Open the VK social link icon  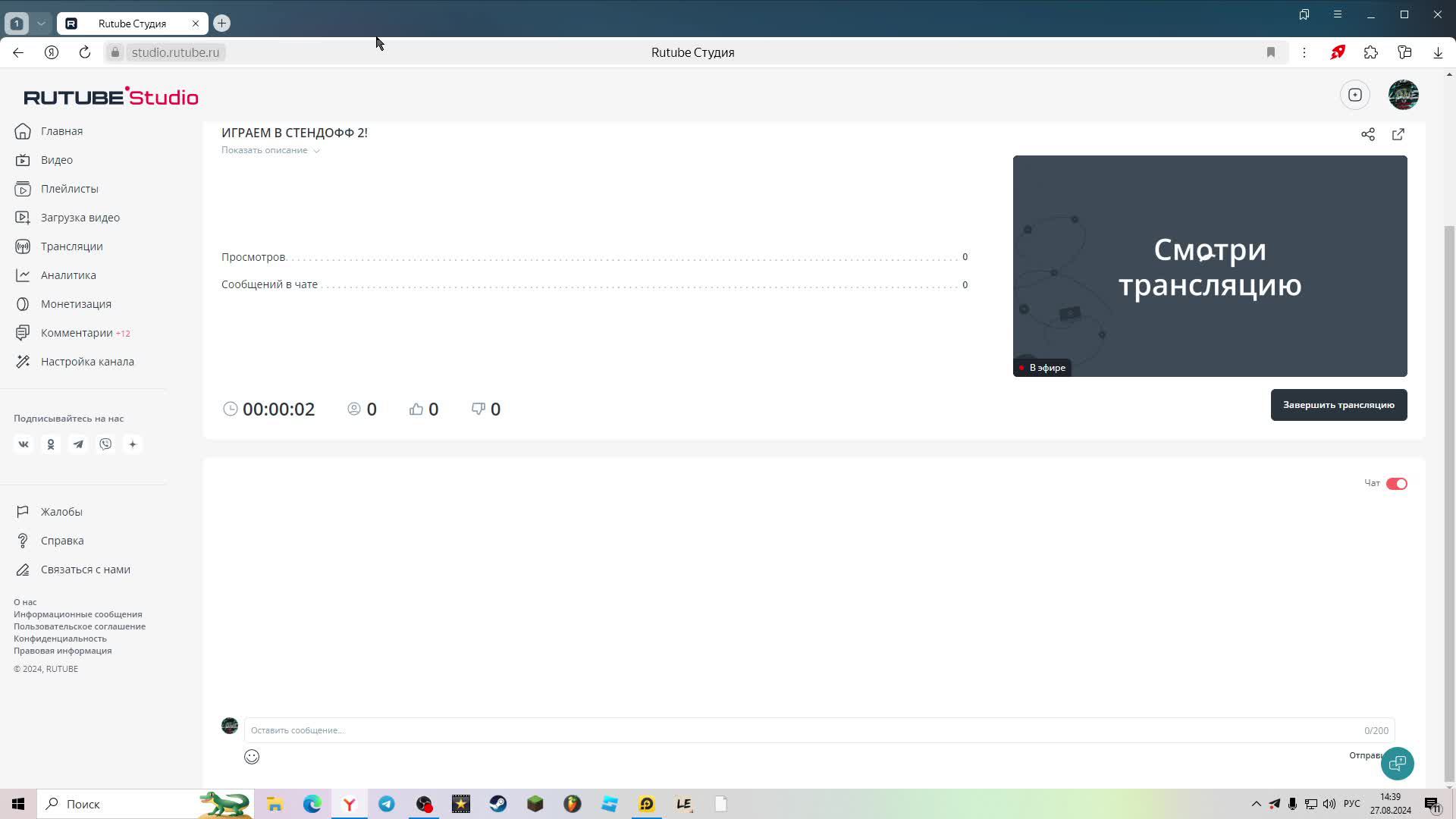click(x=24, y=444)
